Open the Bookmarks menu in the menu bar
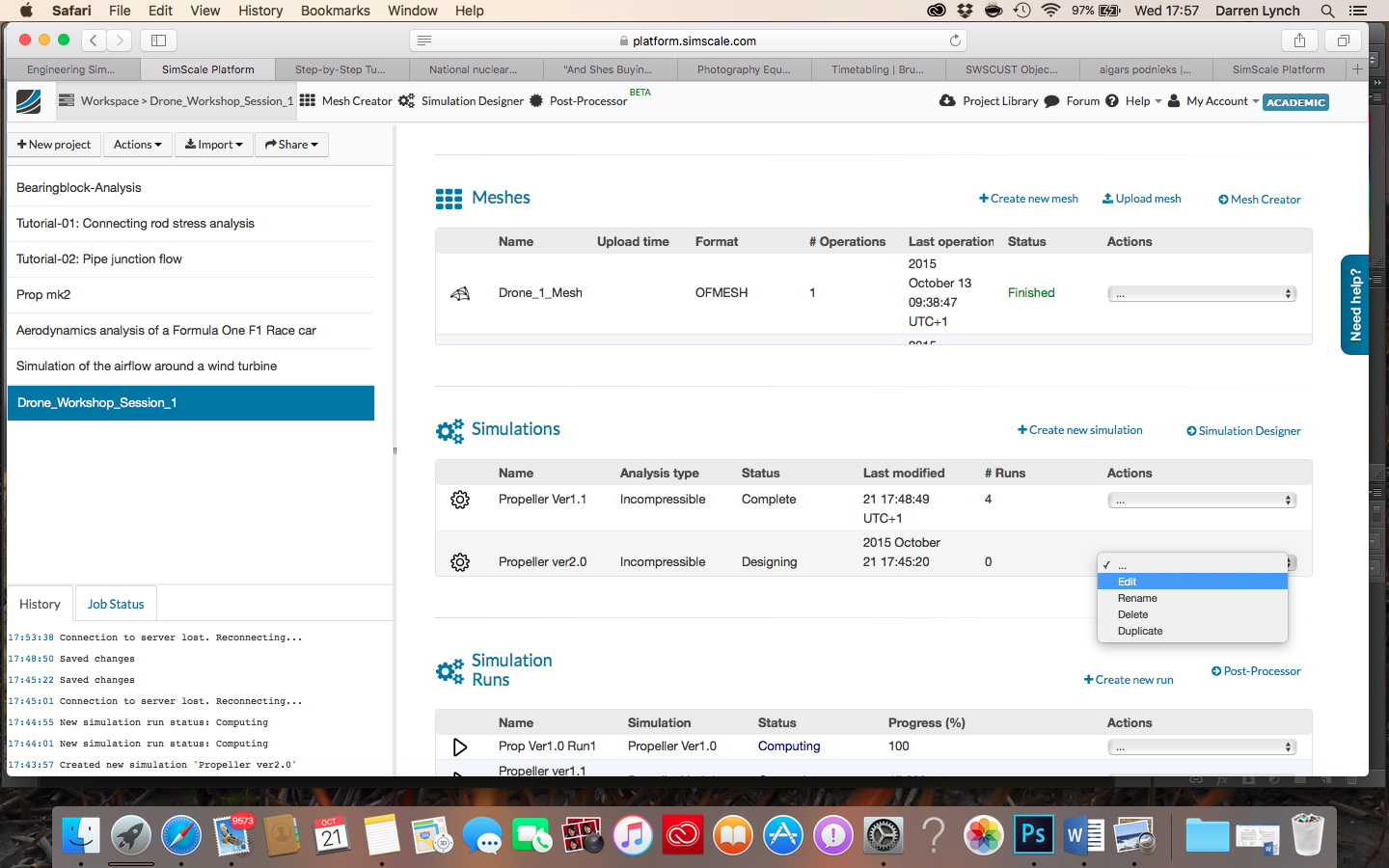 (336, 11)
